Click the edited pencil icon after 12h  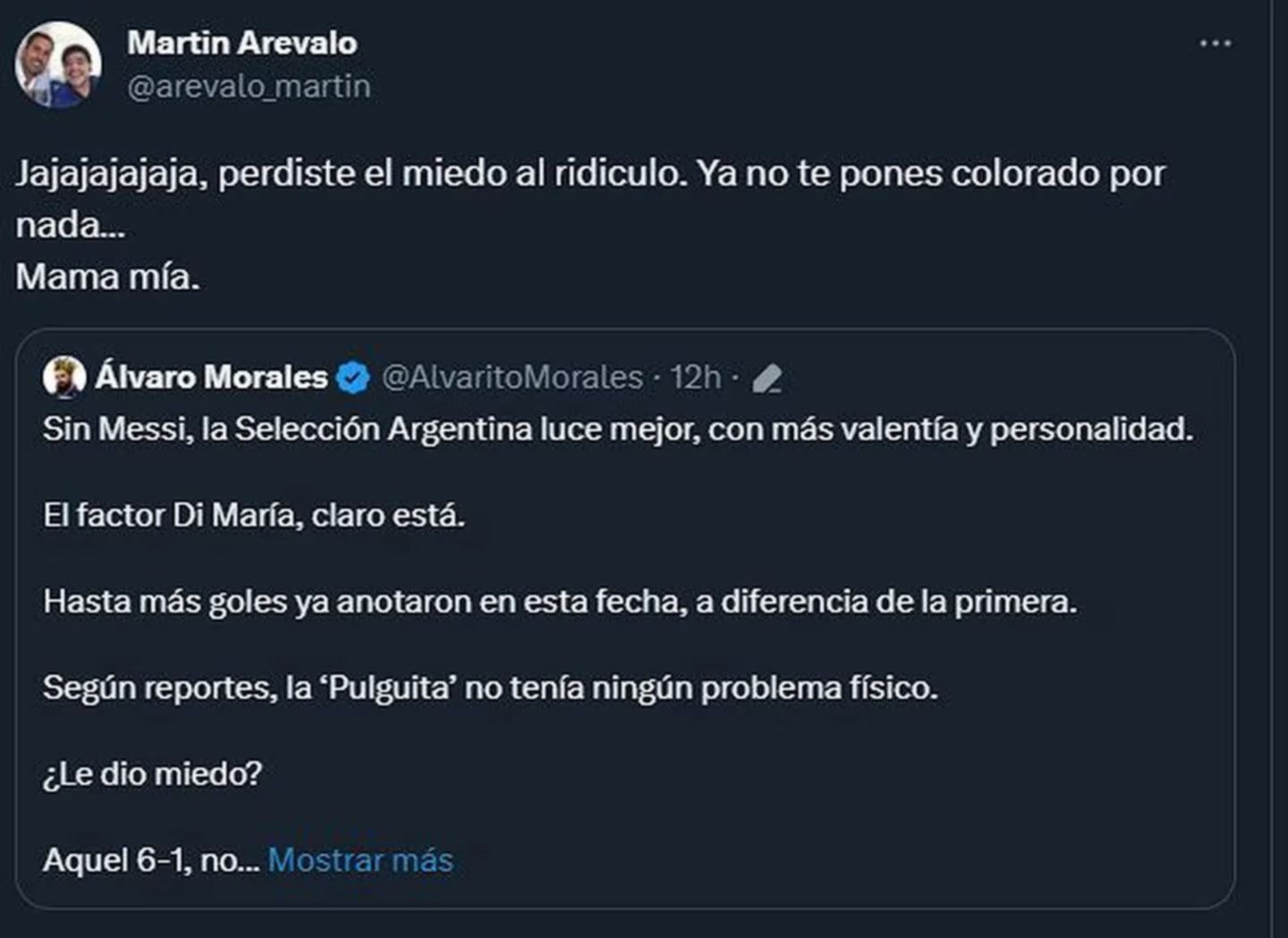(x=767, y=379)
